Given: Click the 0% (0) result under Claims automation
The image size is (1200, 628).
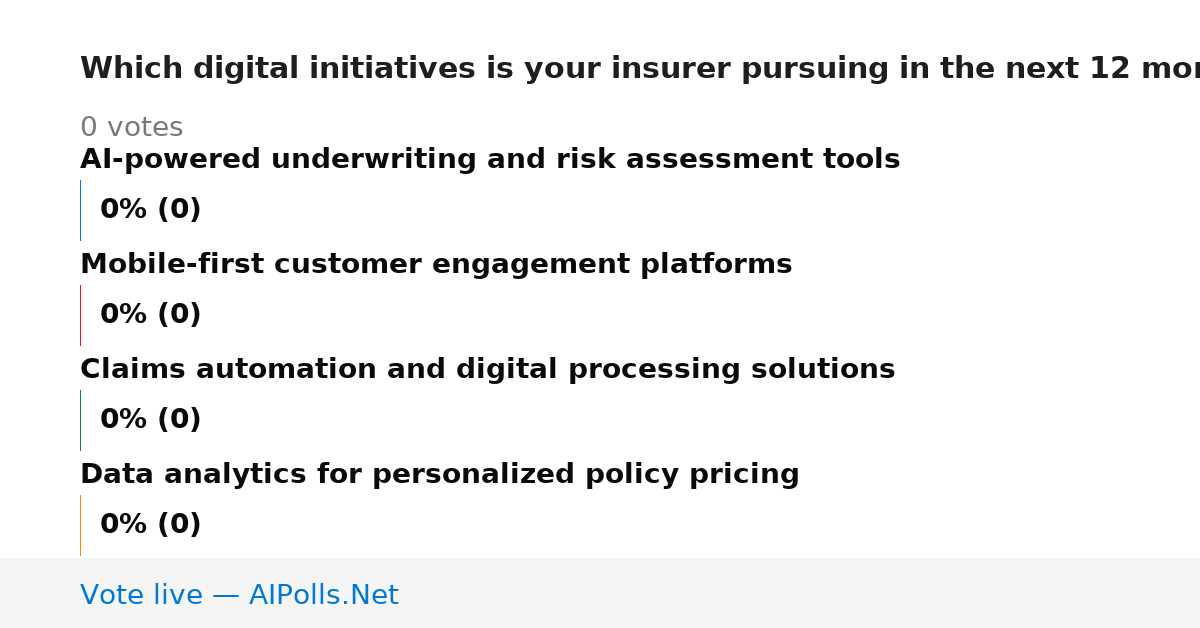Looking at the screenshot, I should point(151,420).
